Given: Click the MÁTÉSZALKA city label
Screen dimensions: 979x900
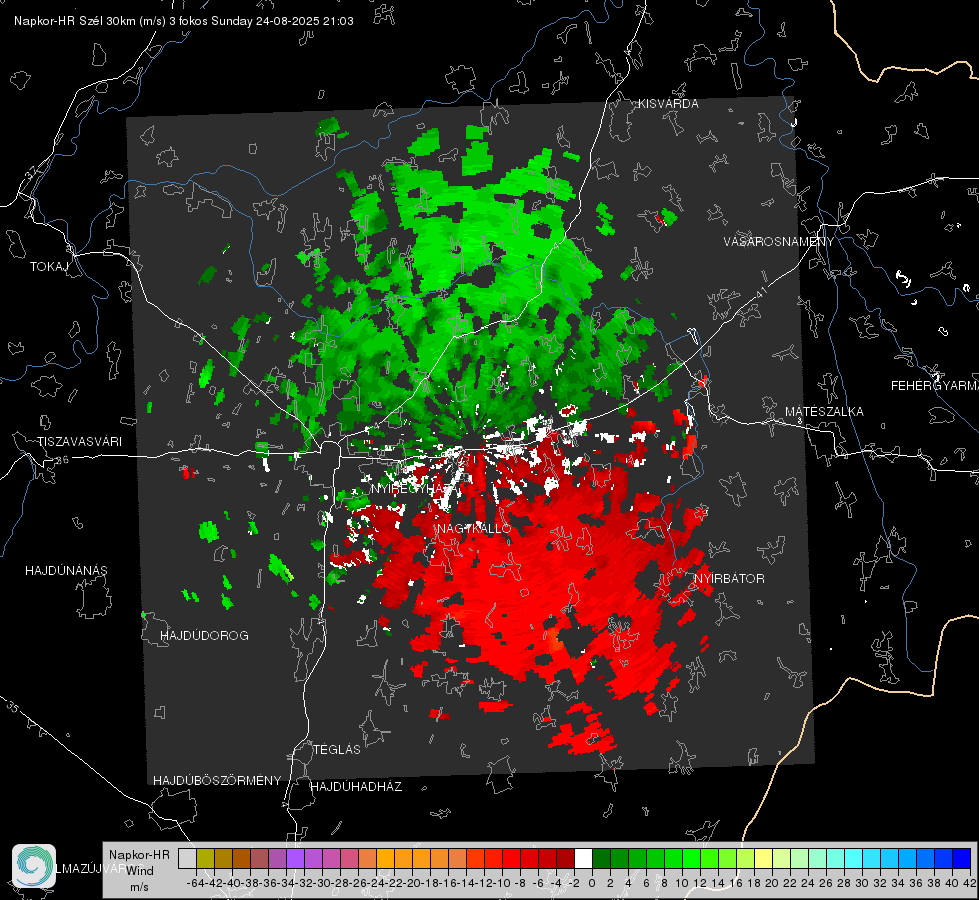Looking at the screenshot, I should point(824,412).
